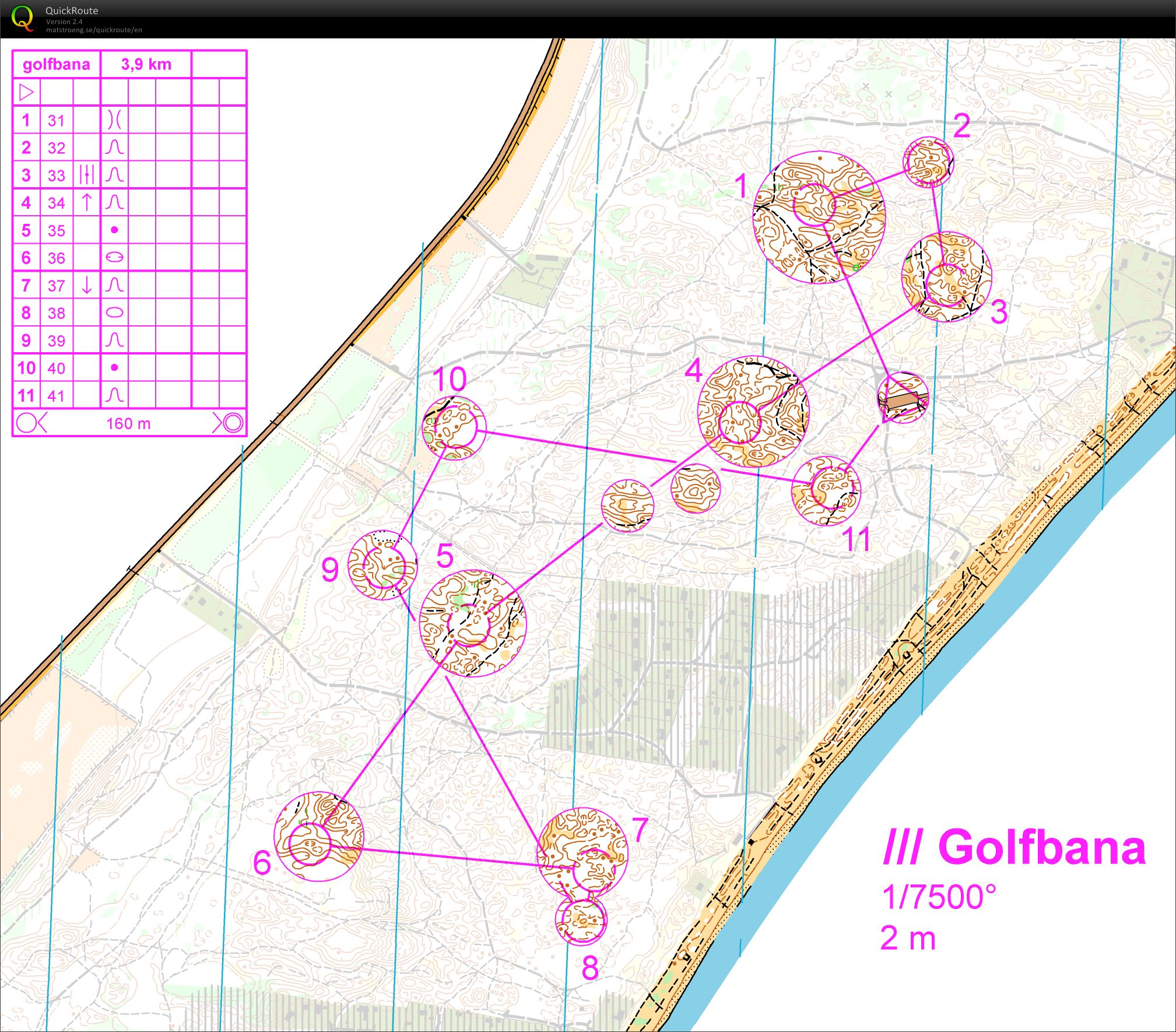Click the '3,9 km' distance cell

[x=146, y=64]
